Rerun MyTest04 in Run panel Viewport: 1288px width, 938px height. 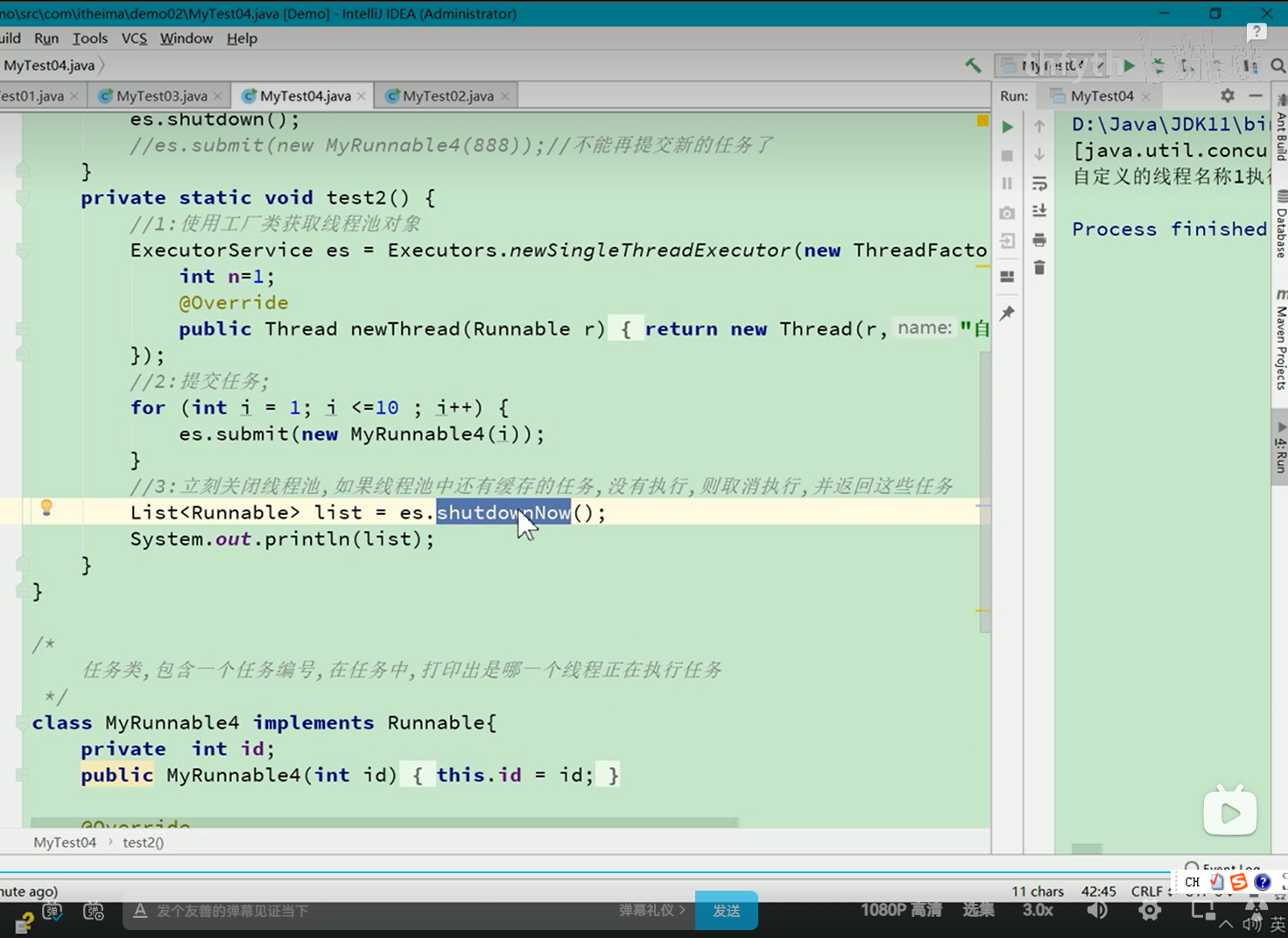click(x=1007, y=127)
